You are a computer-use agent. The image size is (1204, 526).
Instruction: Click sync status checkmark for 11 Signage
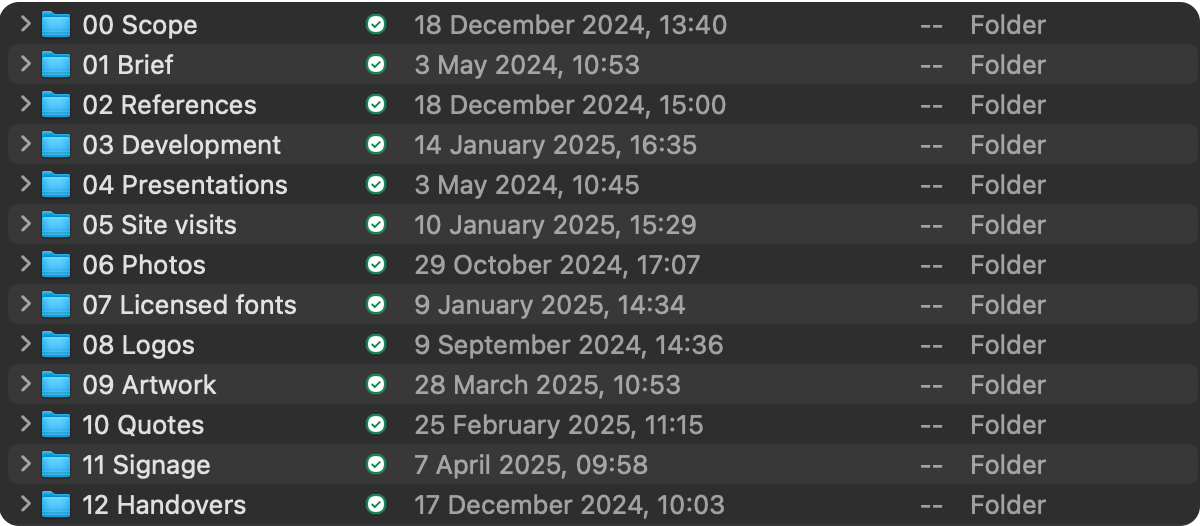tap(376, 465)
